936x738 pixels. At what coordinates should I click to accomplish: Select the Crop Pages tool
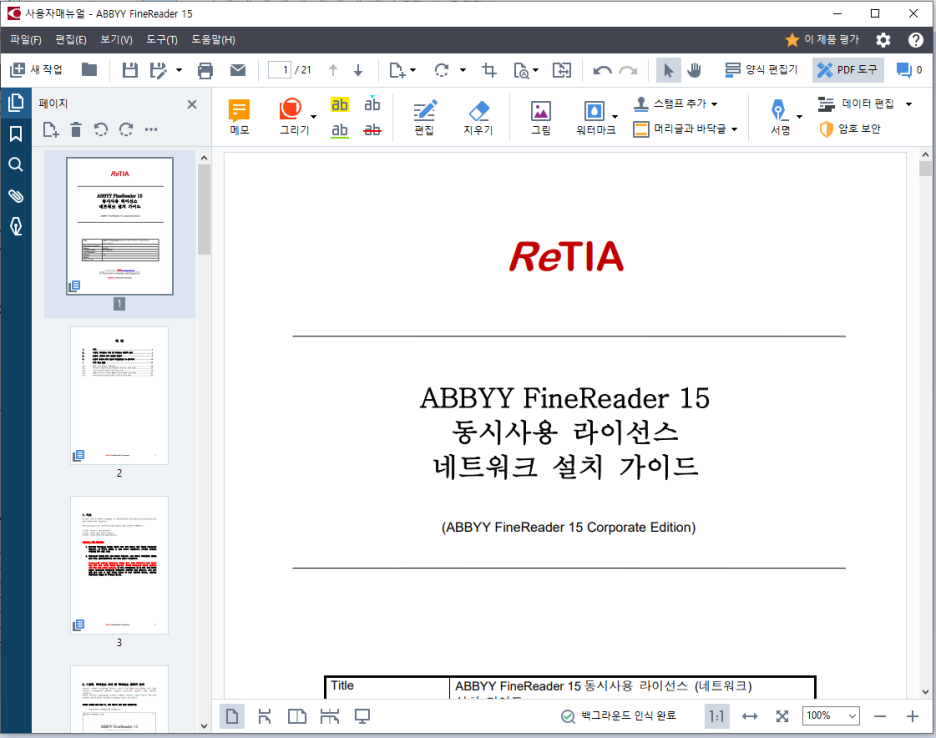point(489,70)
